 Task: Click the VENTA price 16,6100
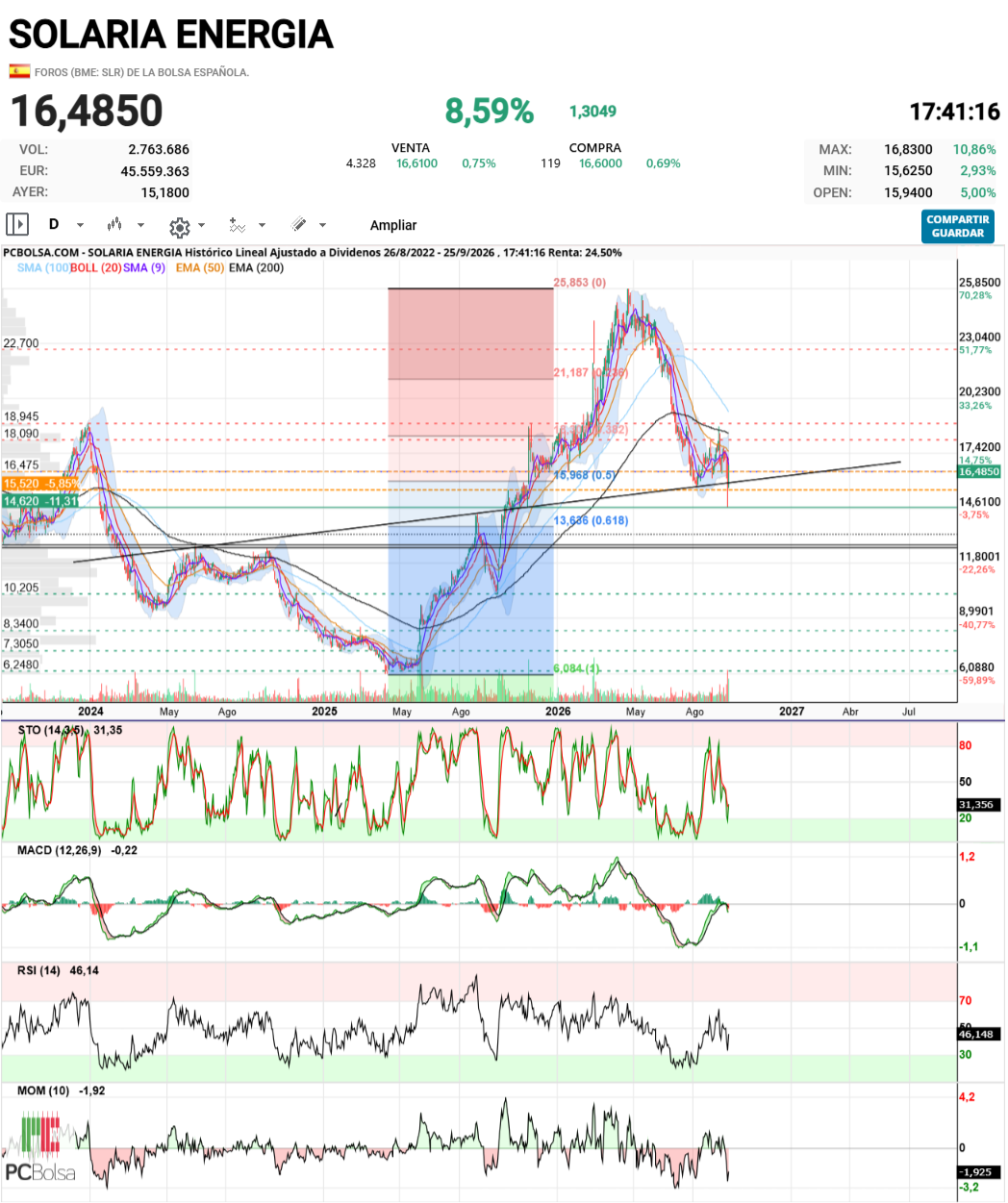pos(416,163)
